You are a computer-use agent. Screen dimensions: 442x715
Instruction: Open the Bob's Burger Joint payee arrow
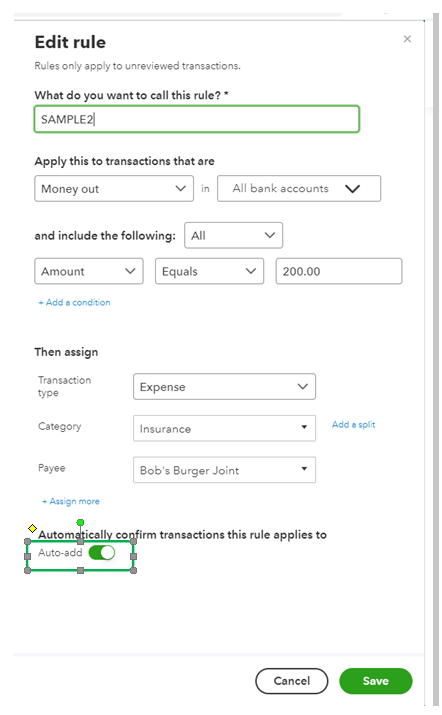304,469
